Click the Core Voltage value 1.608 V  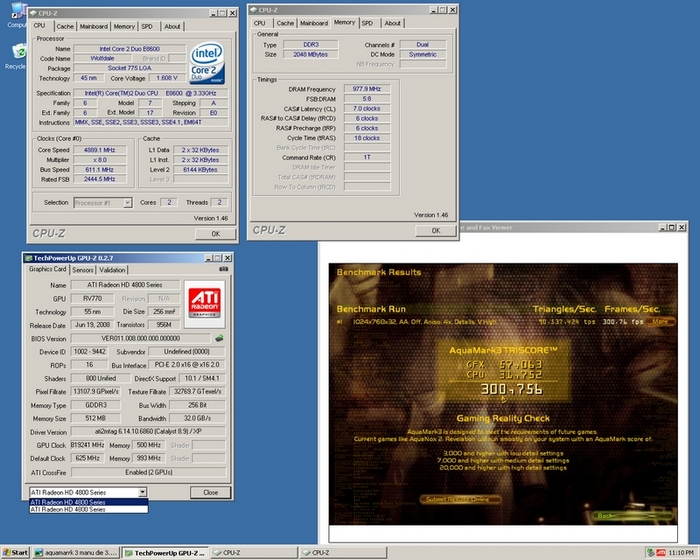[x=167, y=78]
